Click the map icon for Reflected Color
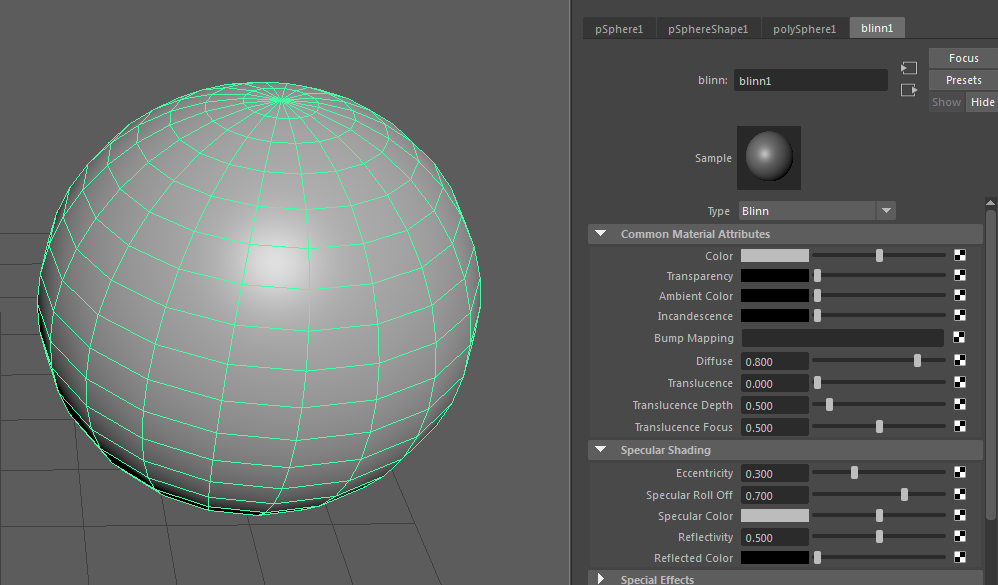 [x=960, y=558]
